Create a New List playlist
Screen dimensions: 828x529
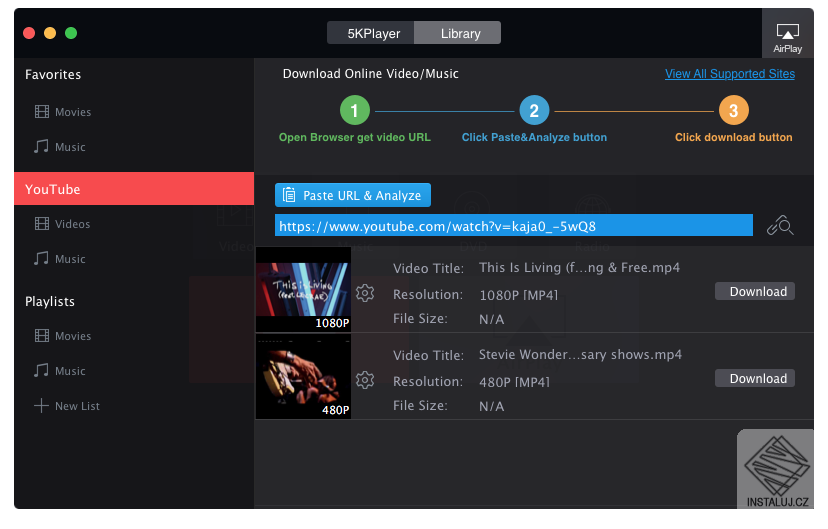point(77,406)
